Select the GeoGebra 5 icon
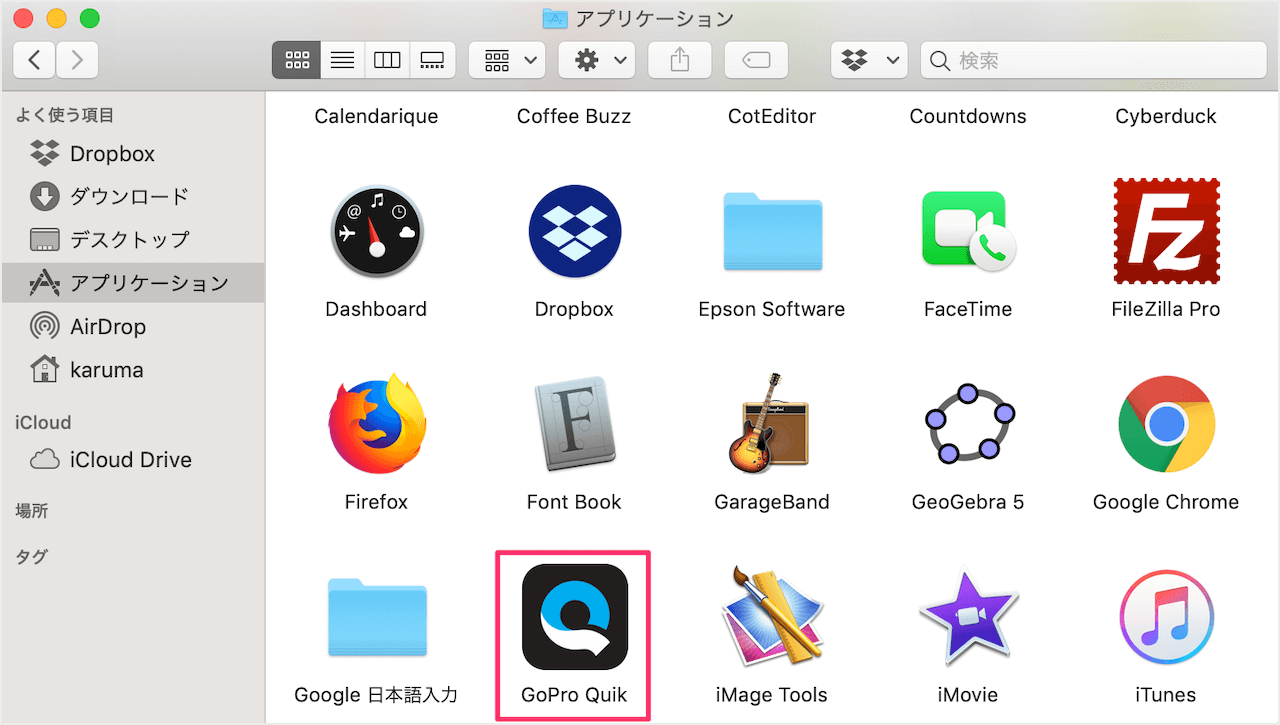 point(968,422)
